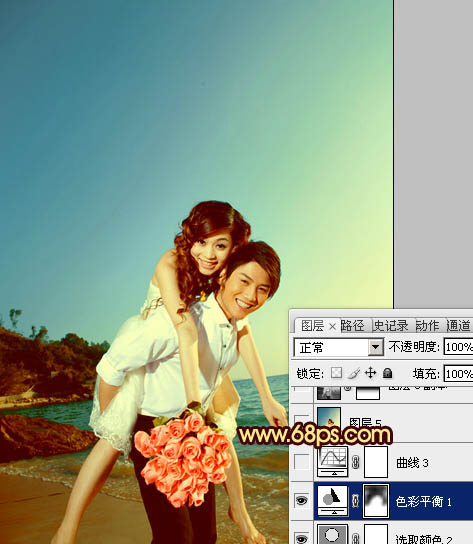Click the 色彩平衡 1 adjustment icon
473x544 pixels.
tap(333, 500)
